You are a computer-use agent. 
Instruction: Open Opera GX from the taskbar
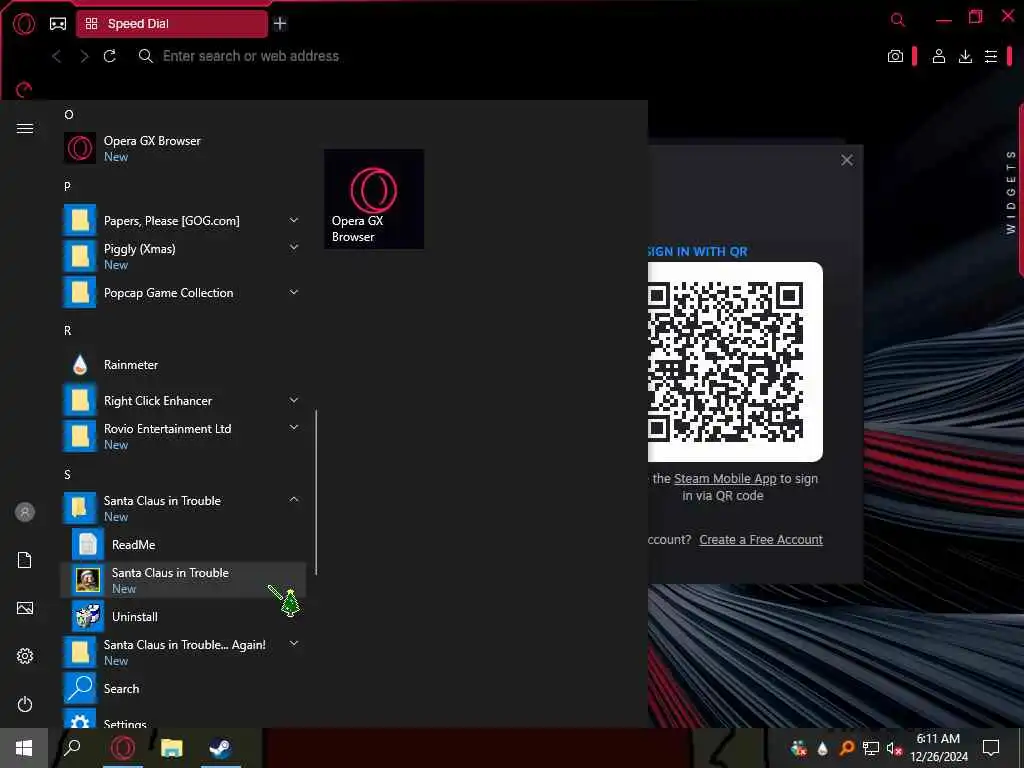coord(123,748)
